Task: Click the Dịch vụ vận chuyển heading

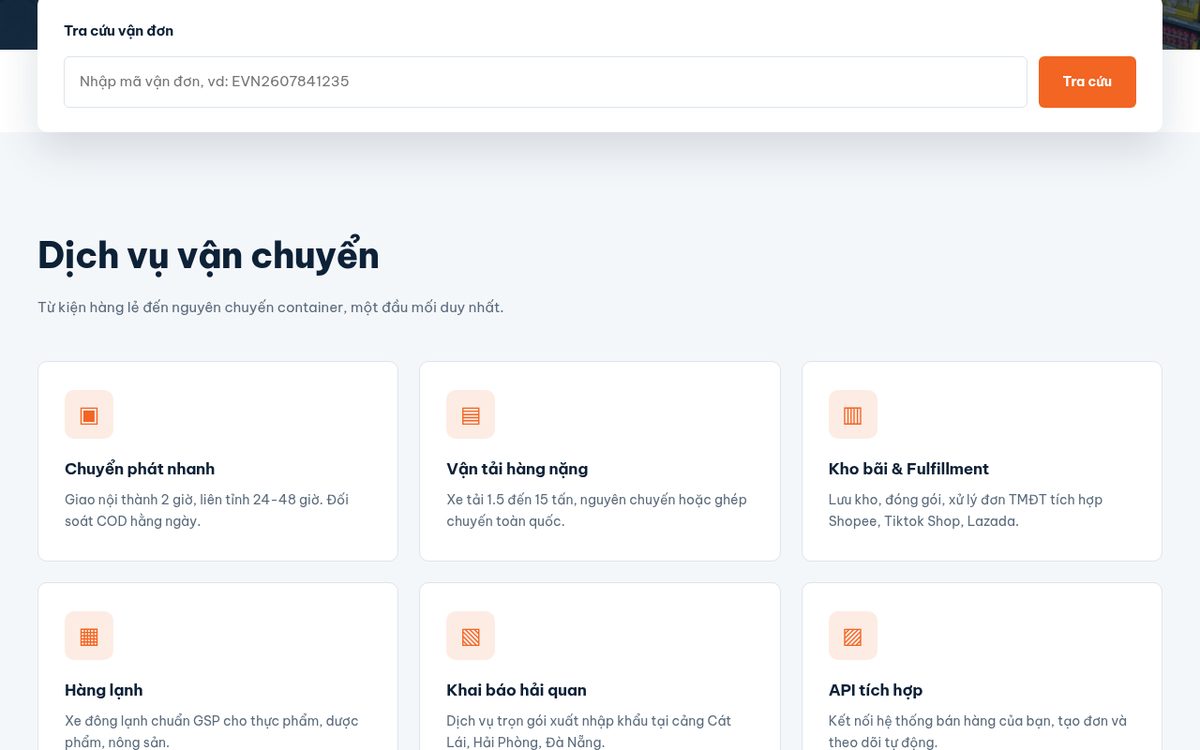Action: (x=209, y=256)
